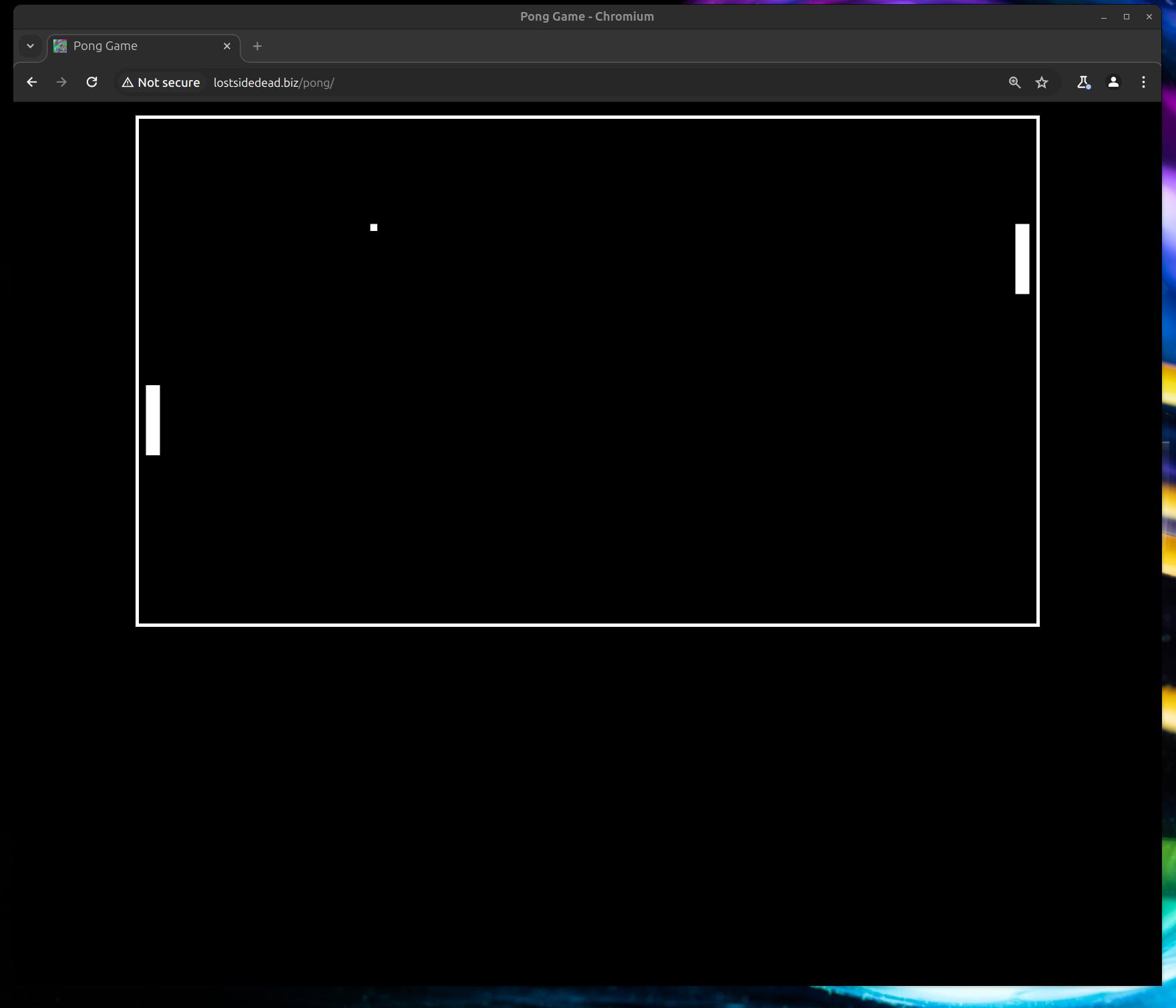Reload the Pong Game page
Viewport: 1176px width, 1008px height.
click(92, 82)
